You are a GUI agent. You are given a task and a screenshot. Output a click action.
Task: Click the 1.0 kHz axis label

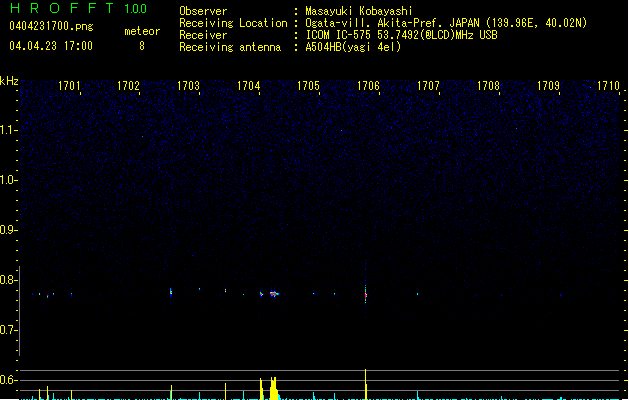coord(8,180)
